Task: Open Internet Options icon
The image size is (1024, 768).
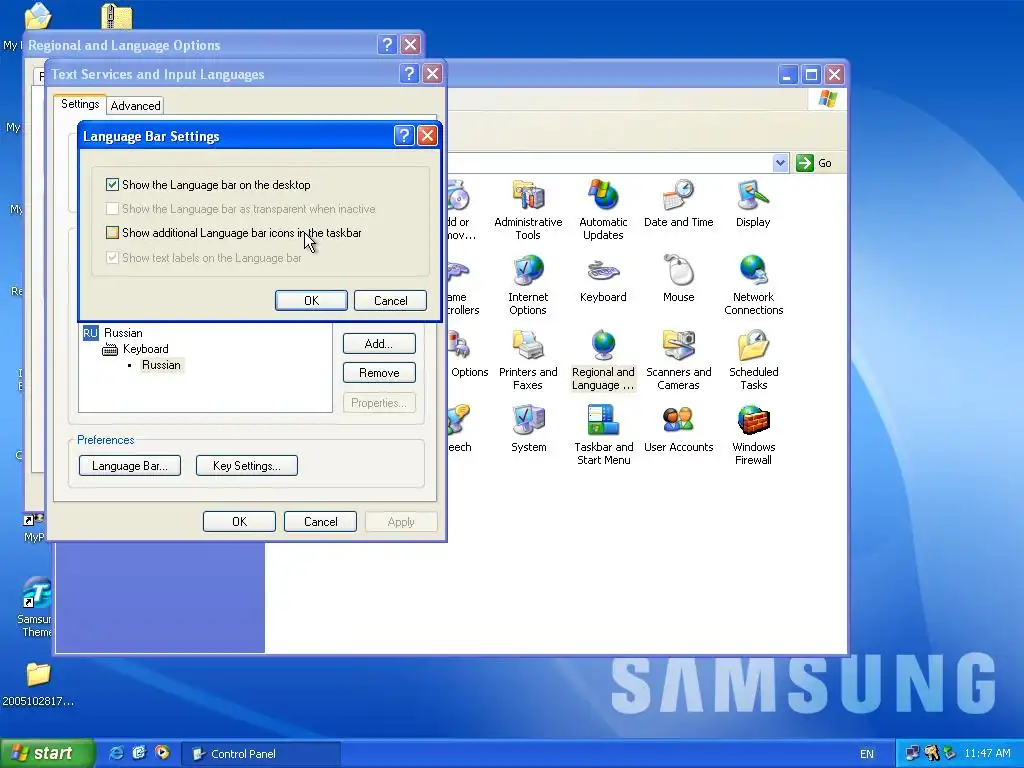Action: click(x=528, y=285)
